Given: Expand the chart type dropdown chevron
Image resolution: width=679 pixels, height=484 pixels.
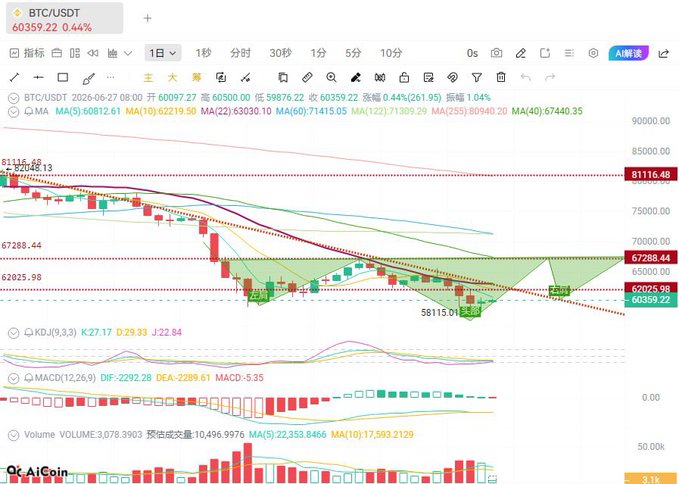Looking at the screenshot, I should [128, 53].
